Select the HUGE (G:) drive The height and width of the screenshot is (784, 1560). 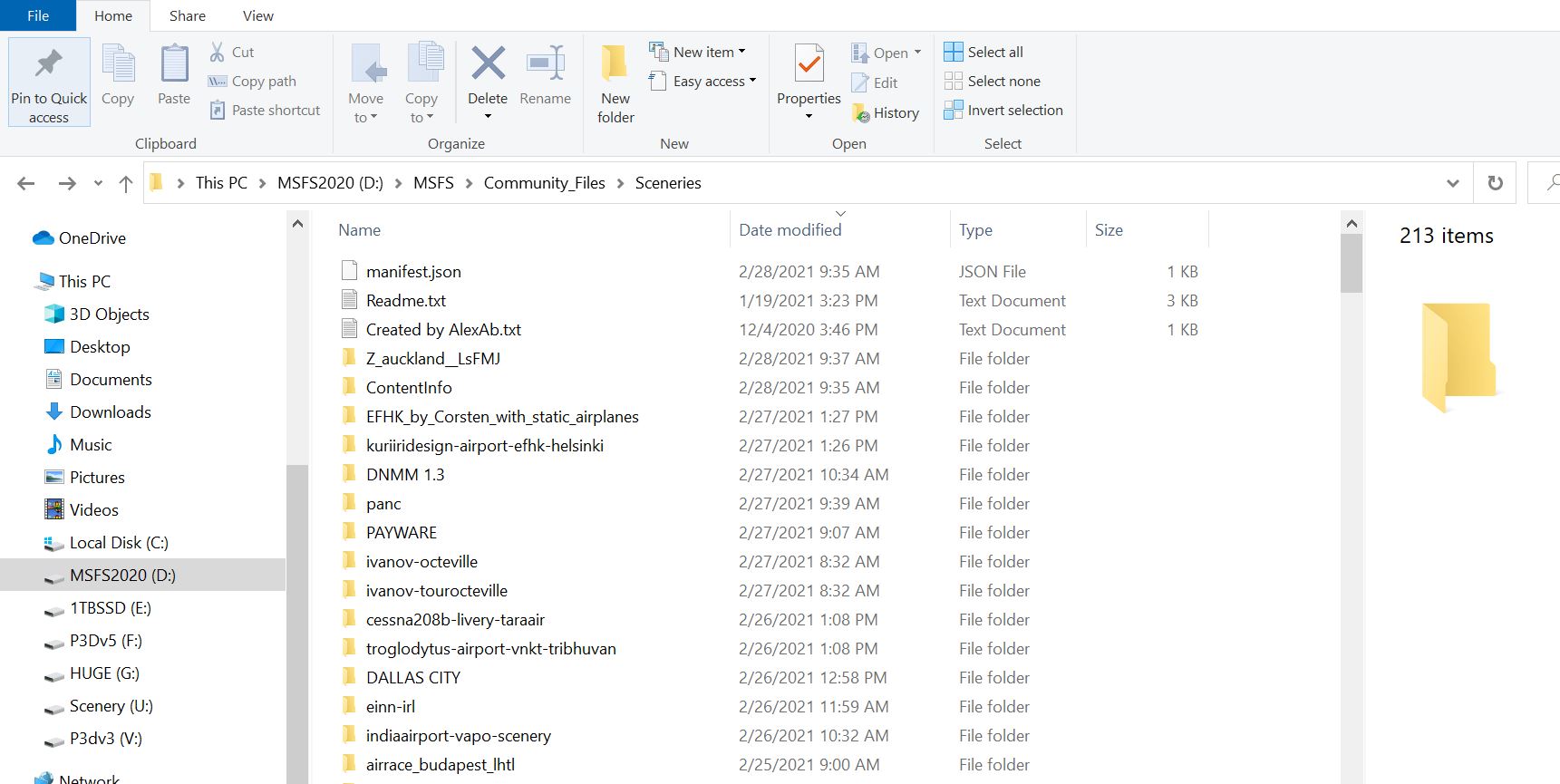92,673
